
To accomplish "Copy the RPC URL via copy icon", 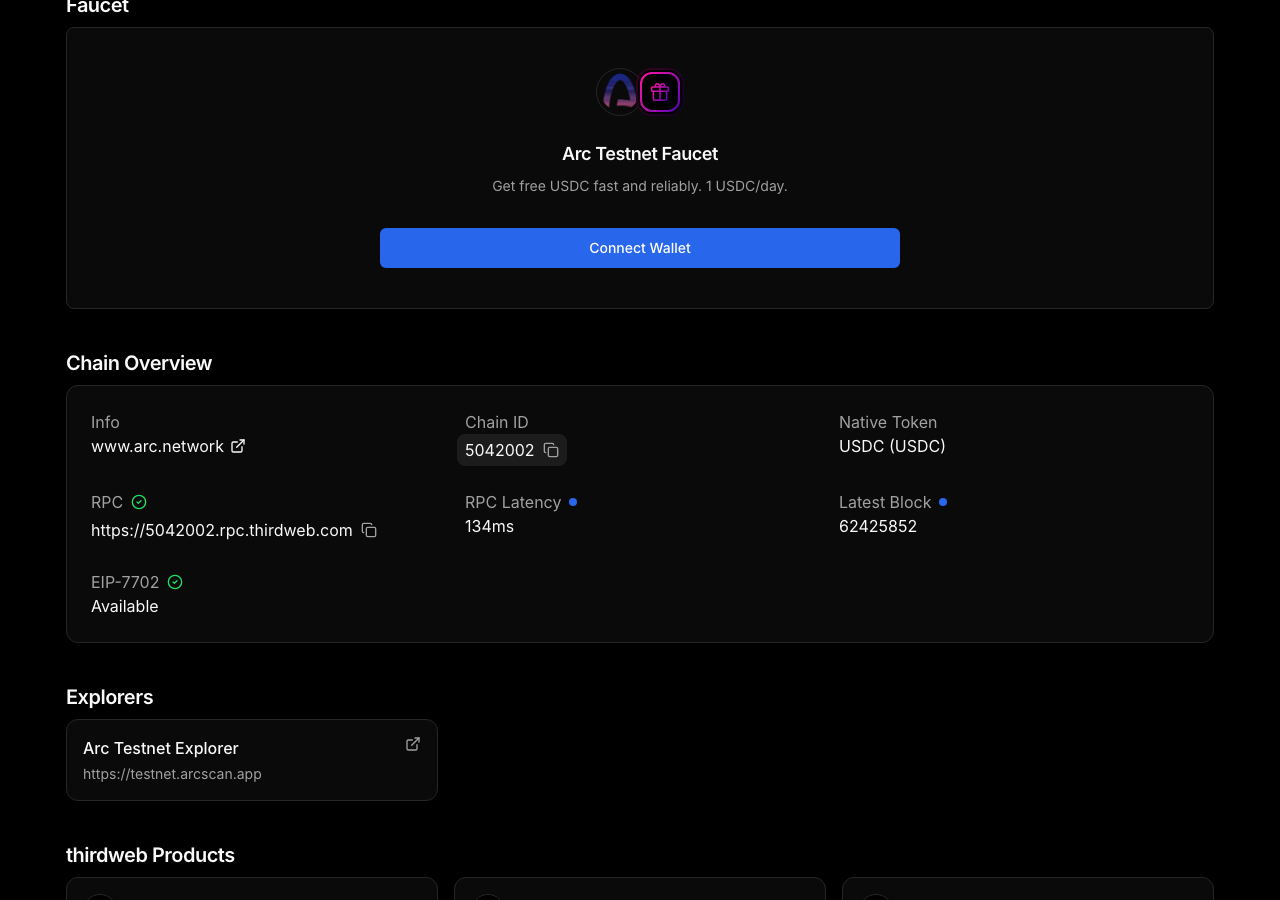I will tap(369, 530).
